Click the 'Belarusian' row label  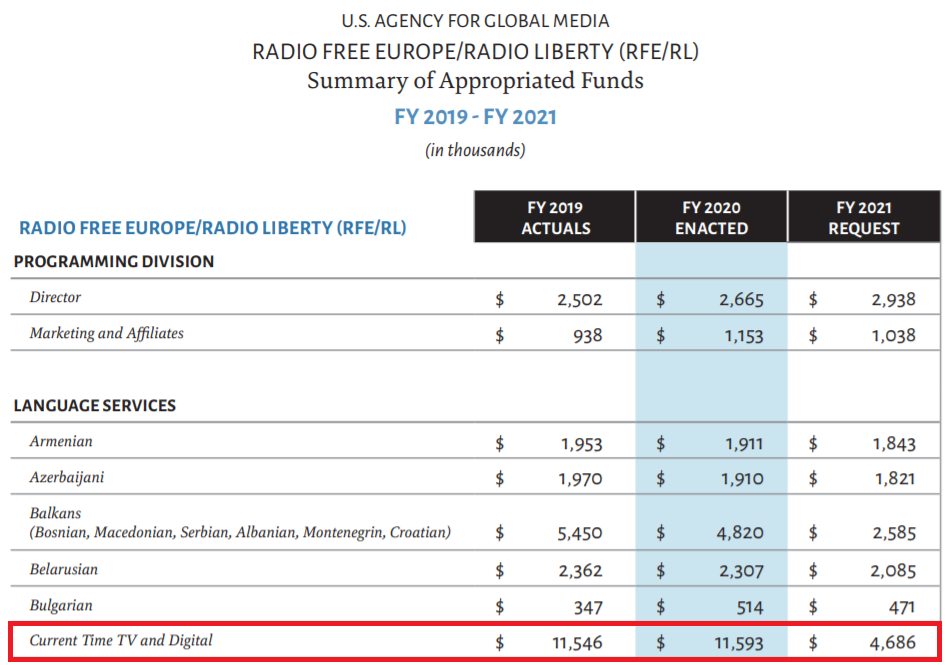click(64, 569)
